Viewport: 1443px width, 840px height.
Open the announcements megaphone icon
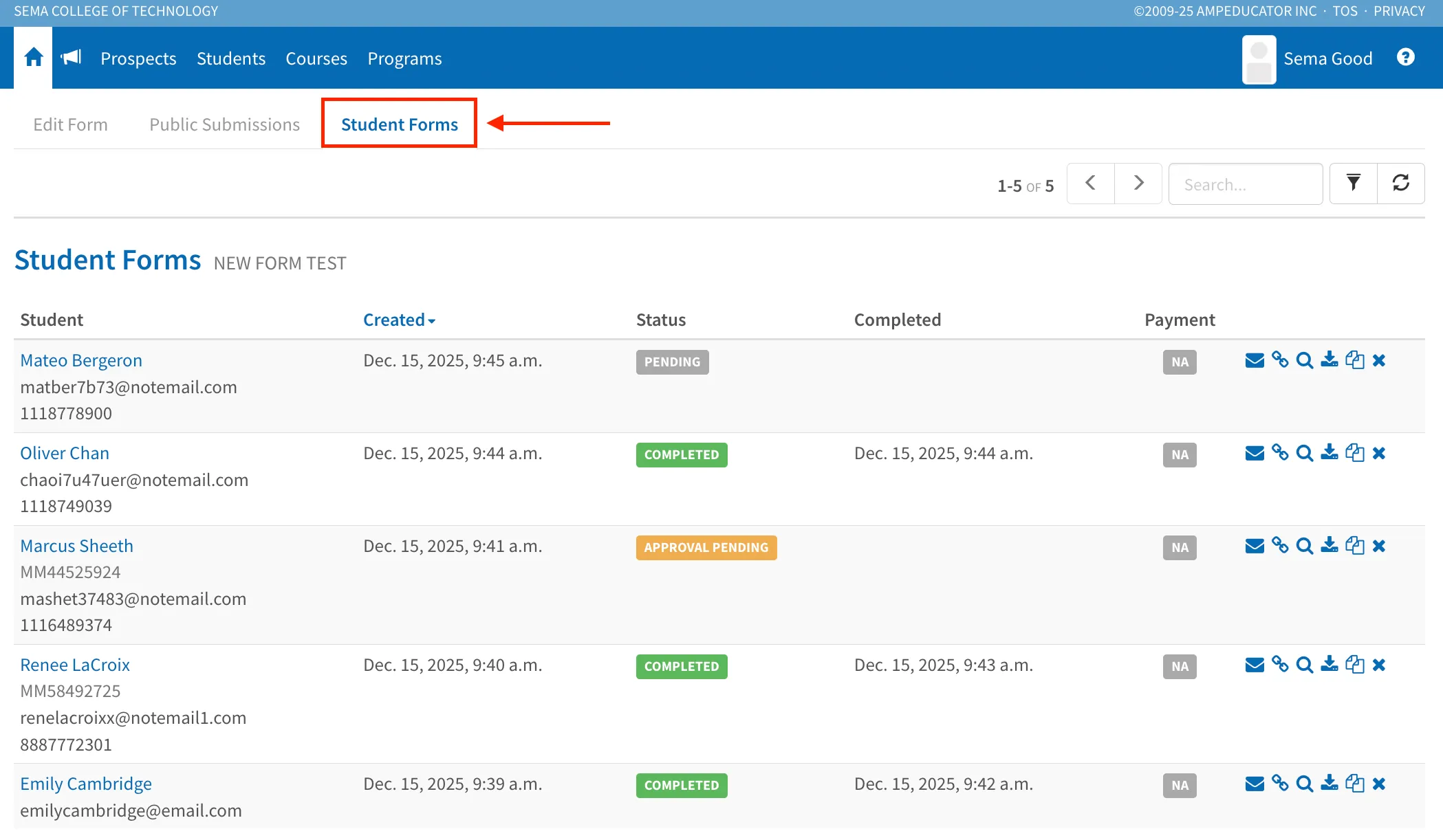click(x=72, y=58)
